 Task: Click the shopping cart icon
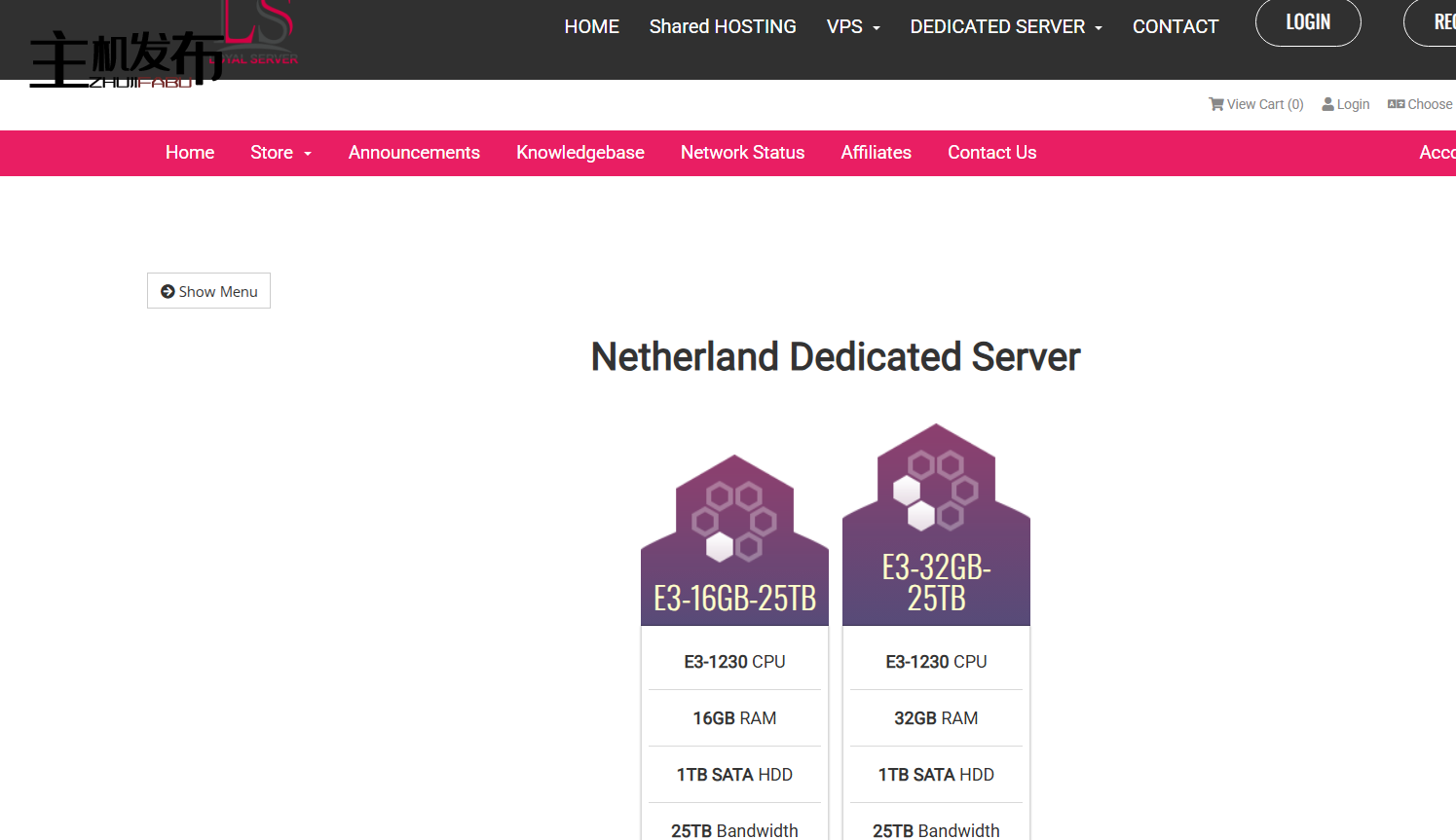(x=1215, y=104)
